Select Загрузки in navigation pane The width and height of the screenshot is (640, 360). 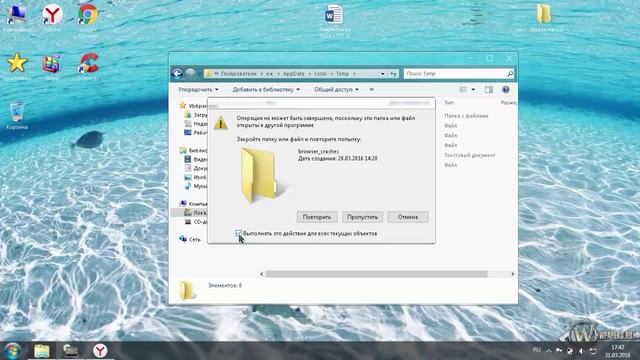pos(196,115)
